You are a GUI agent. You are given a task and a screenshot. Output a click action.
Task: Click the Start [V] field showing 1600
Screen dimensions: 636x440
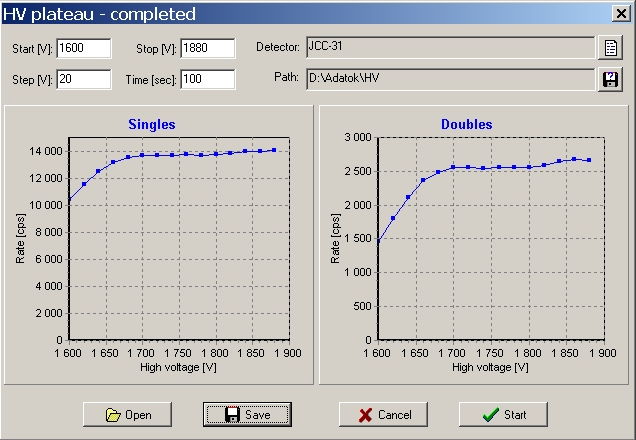(83, 49)
